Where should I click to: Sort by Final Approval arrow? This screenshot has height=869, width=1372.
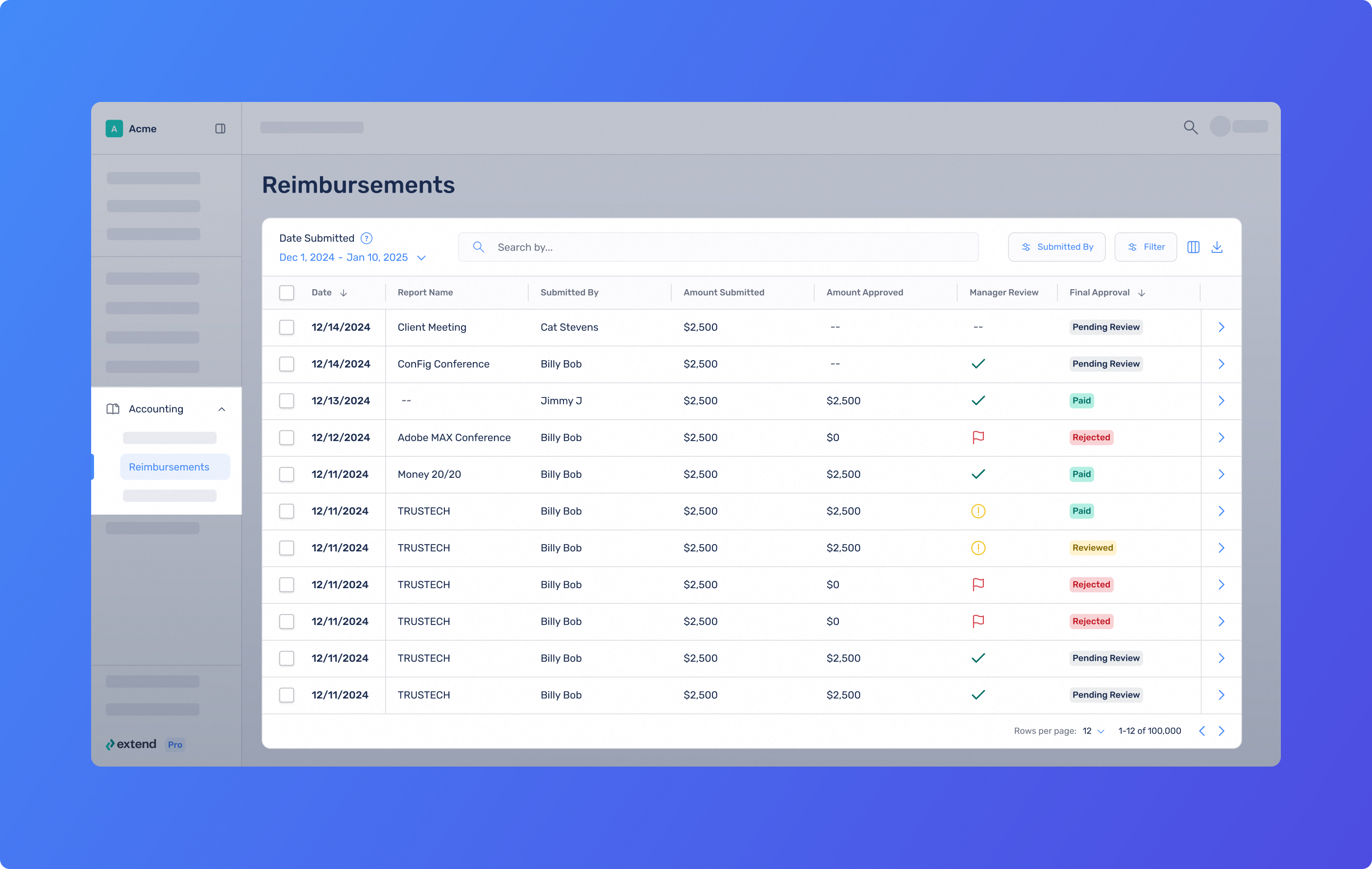pos(1141,293)
